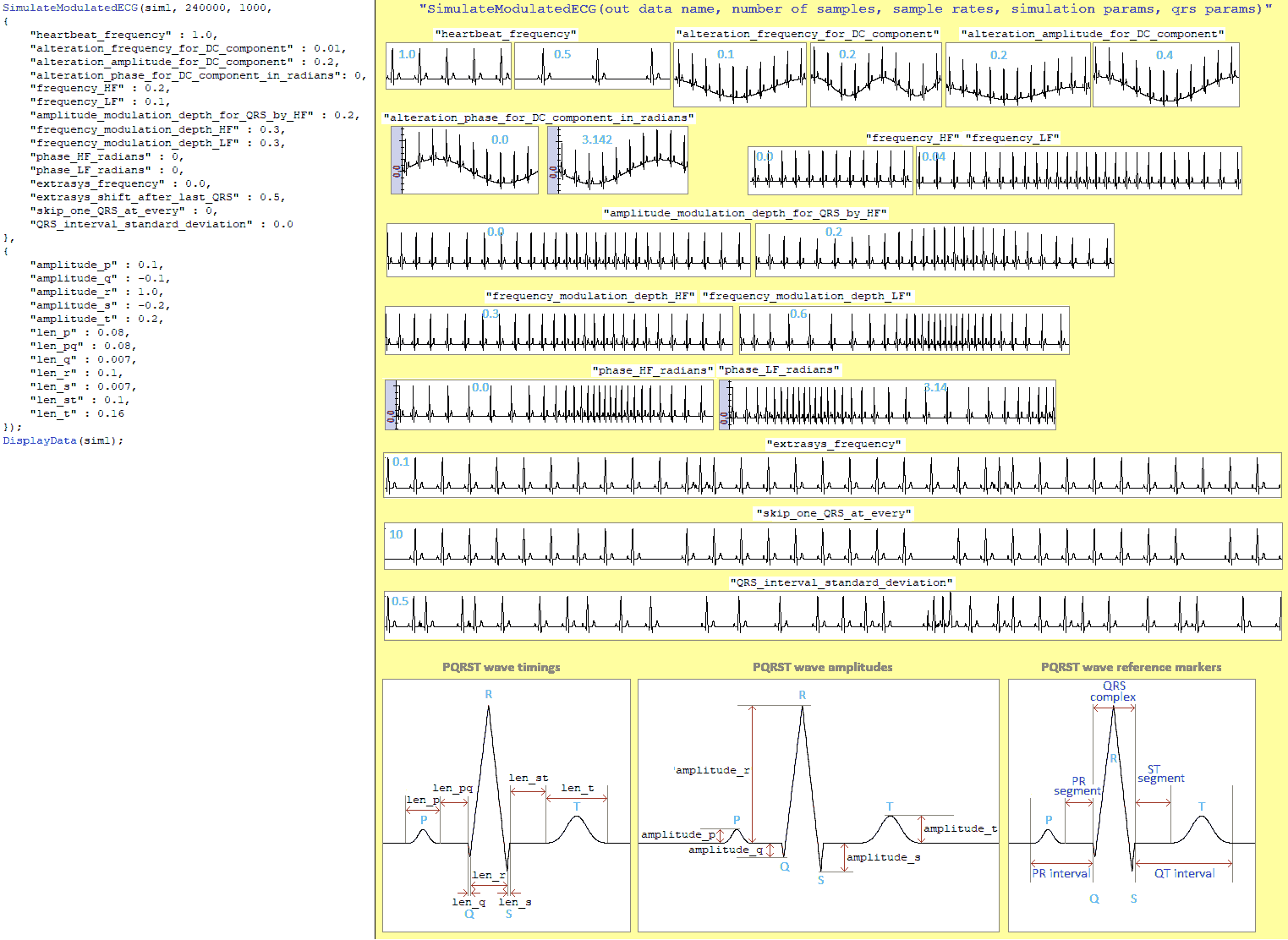Open the alteration phase 3.142 plot
The width and height of the screenshot is (1288, 940).
(x=617, y=160)
